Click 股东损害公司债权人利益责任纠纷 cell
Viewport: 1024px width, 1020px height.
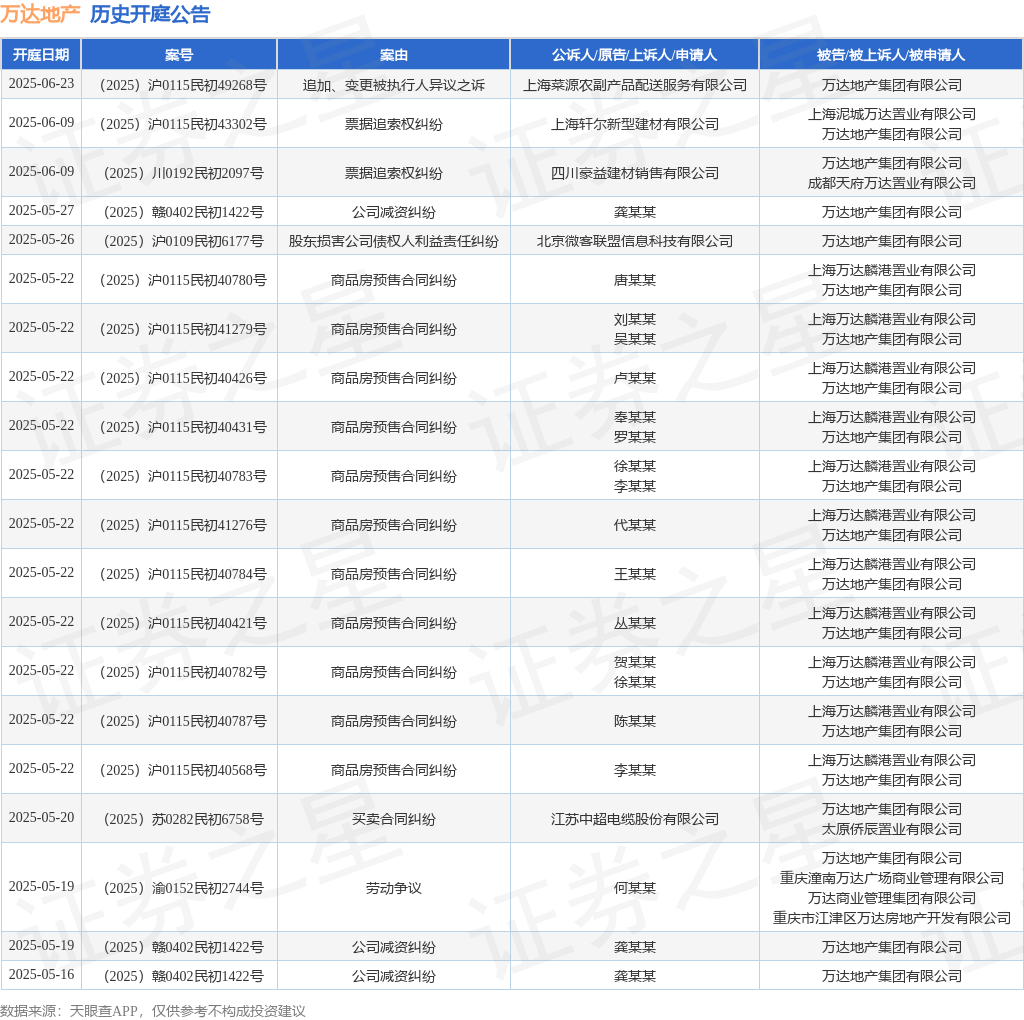pyautogui.click(x=394, y=242)
